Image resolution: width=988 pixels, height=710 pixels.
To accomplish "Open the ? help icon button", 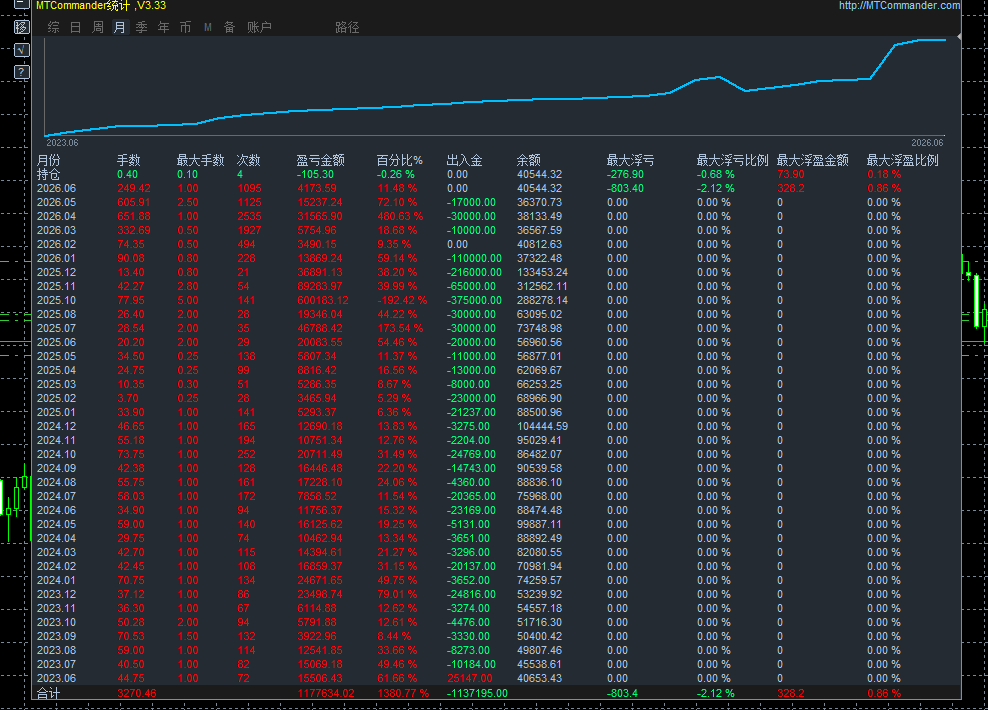I will 21,72.
